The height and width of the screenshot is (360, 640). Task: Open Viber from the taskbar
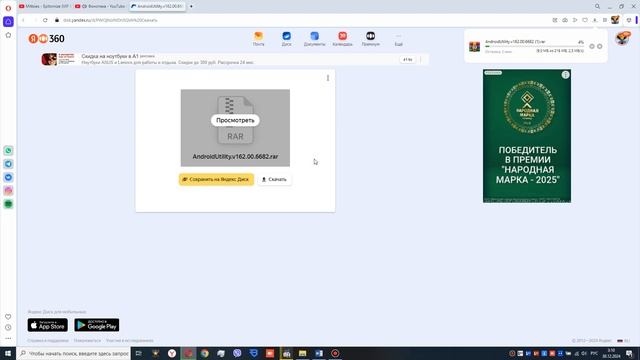click(x=237, y=353)
